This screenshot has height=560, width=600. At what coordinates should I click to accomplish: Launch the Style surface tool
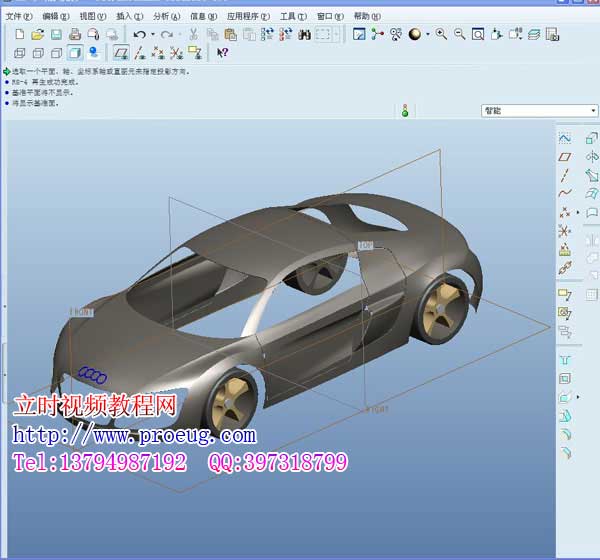pyautogui.click(x=592, y=212)
